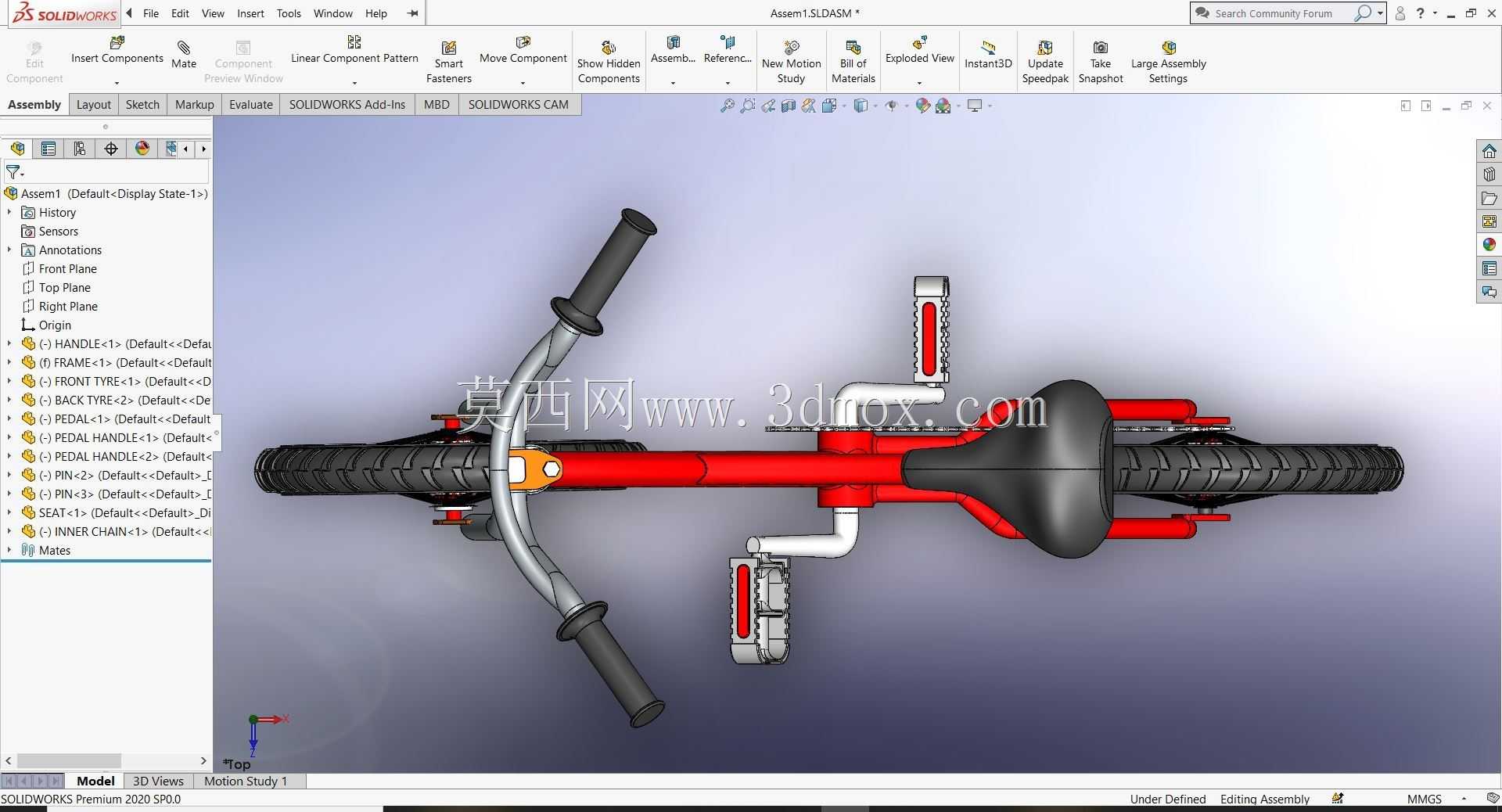1502x812 pixels.
Task: Open the Move Component dropdown arrow
Action: point(523,82)
